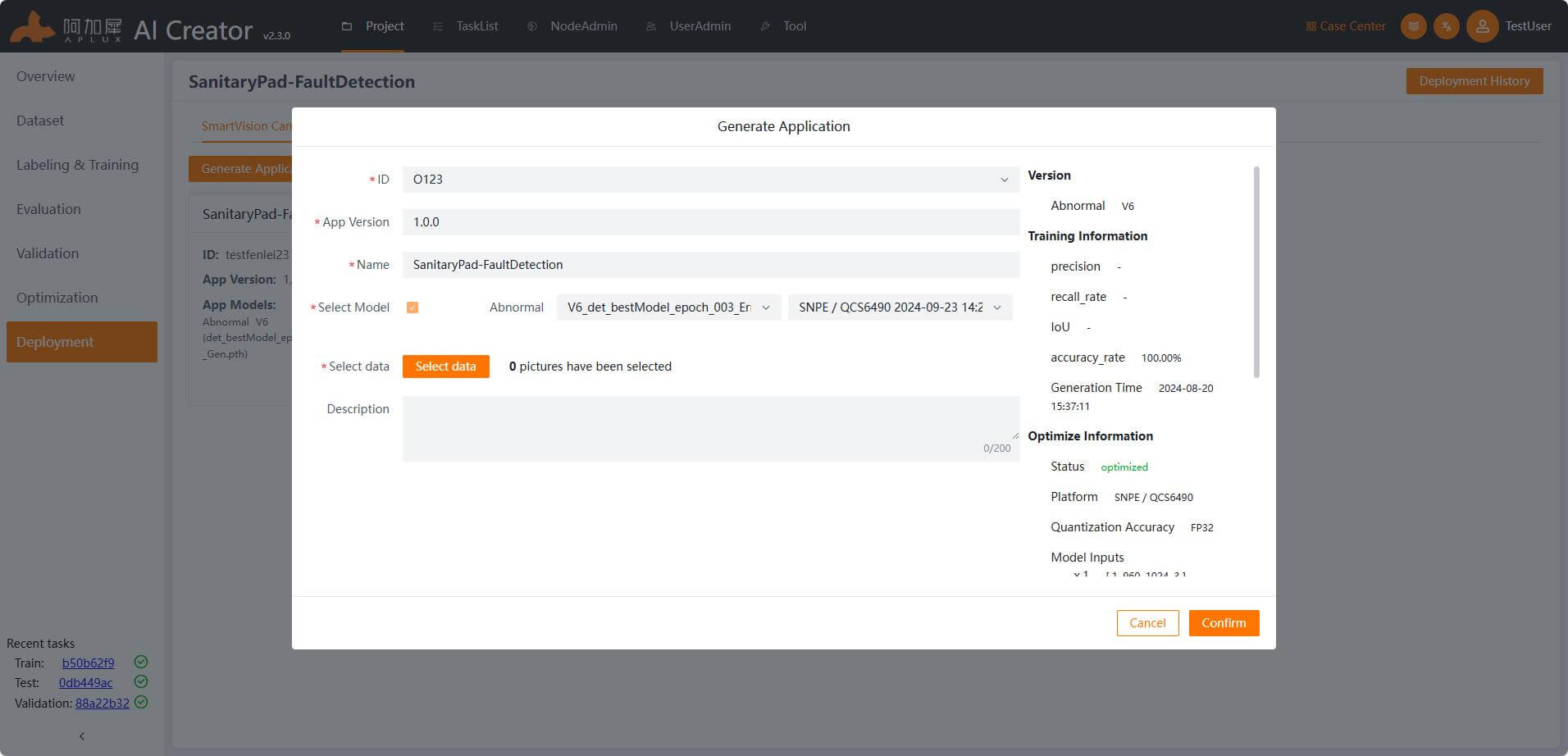Click the App Version input field

(711, 222)
